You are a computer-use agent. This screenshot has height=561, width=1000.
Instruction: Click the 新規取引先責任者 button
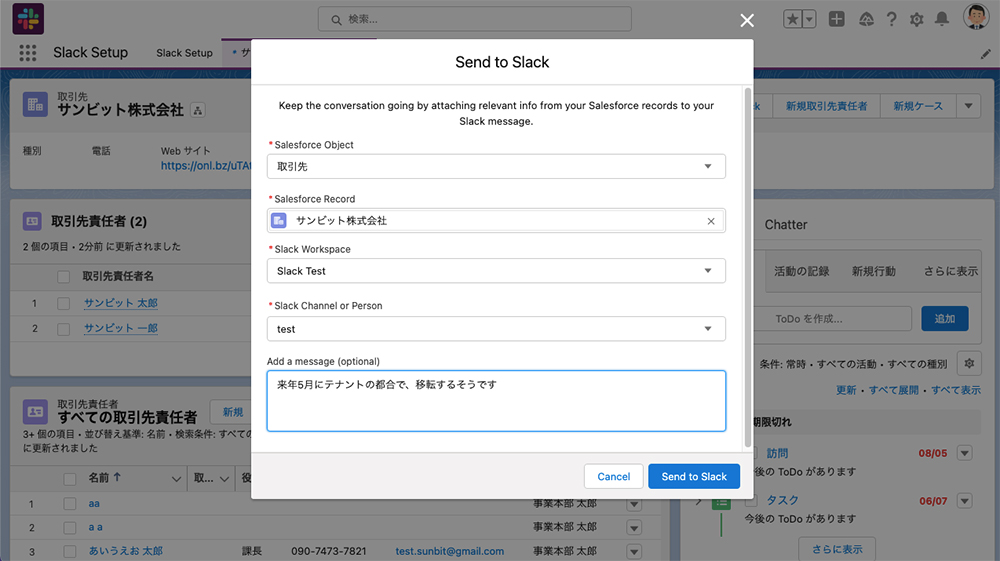826,106
